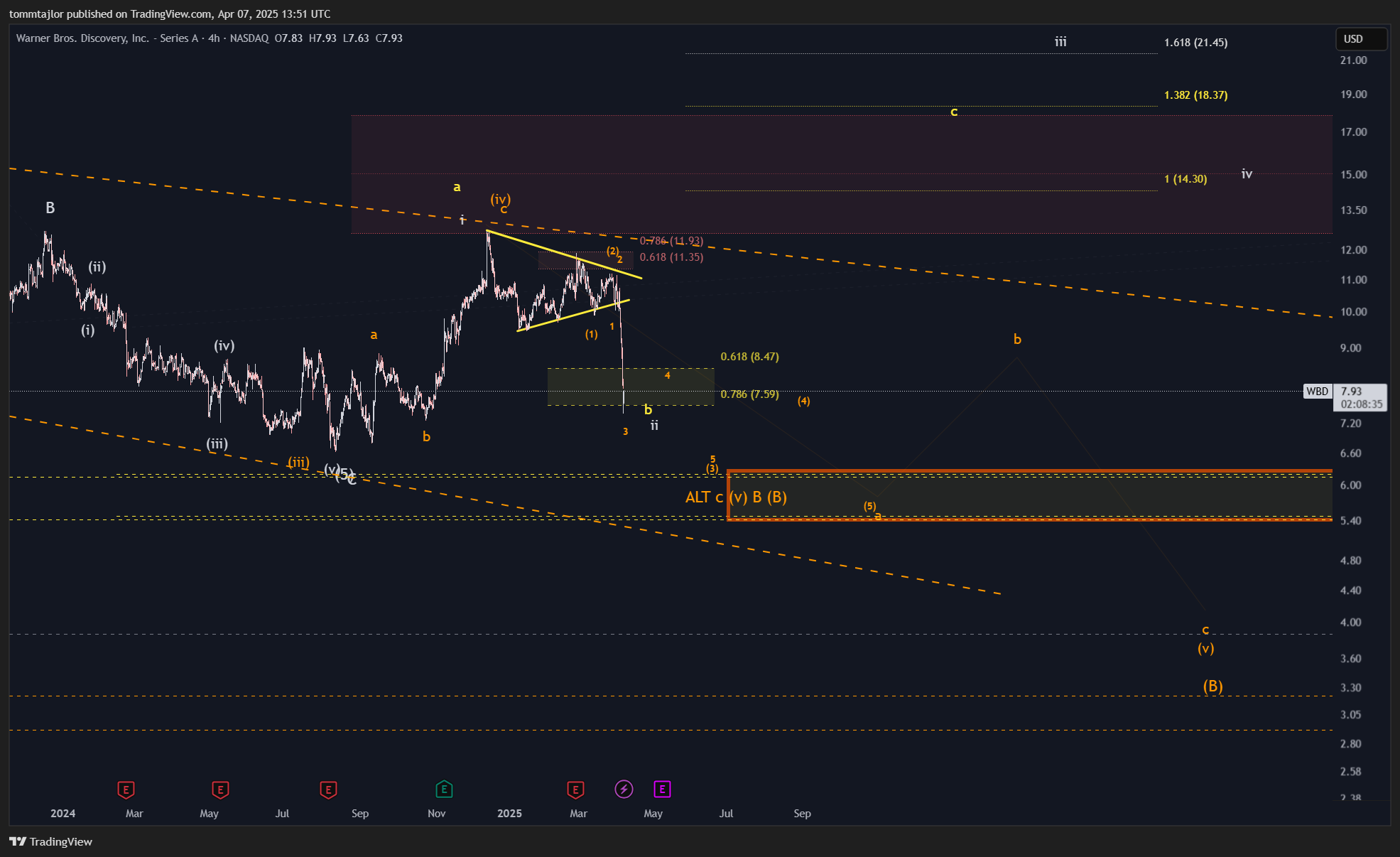Click the 0.618 (8.47) retracement label
This screenshot has width=1400, height=857.
pyautogui.click(x=749, y=357)
